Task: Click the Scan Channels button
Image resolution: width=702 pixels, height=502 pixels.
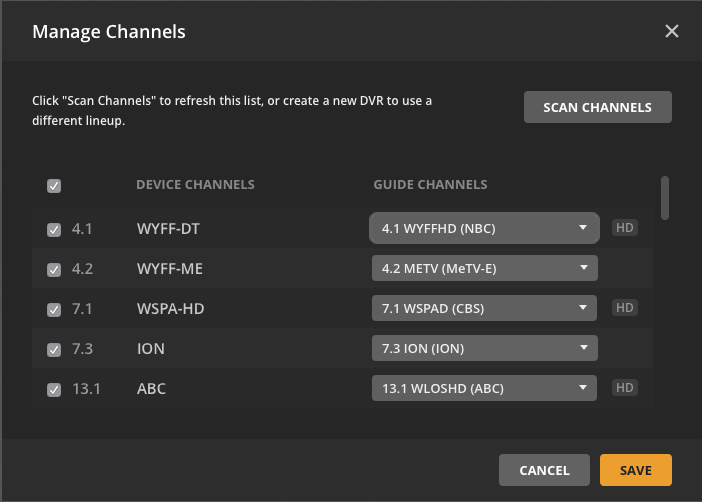Action: 598,107
